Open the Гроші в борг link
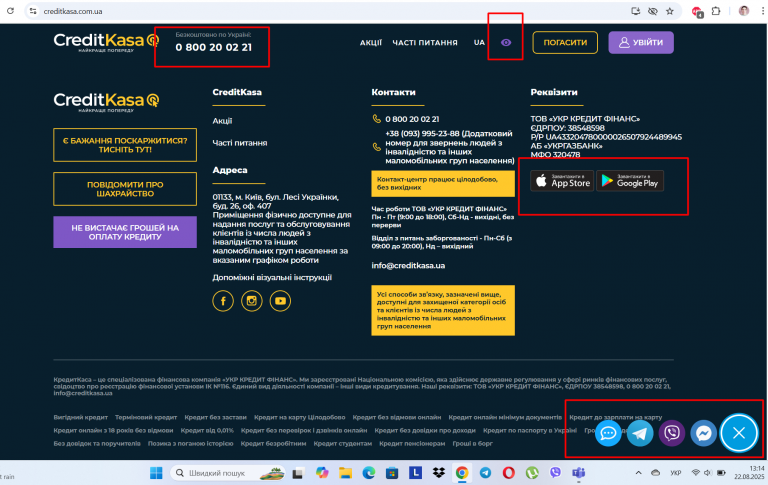The width and height of the screenshot is (768, 485). [x=472, y=444]
